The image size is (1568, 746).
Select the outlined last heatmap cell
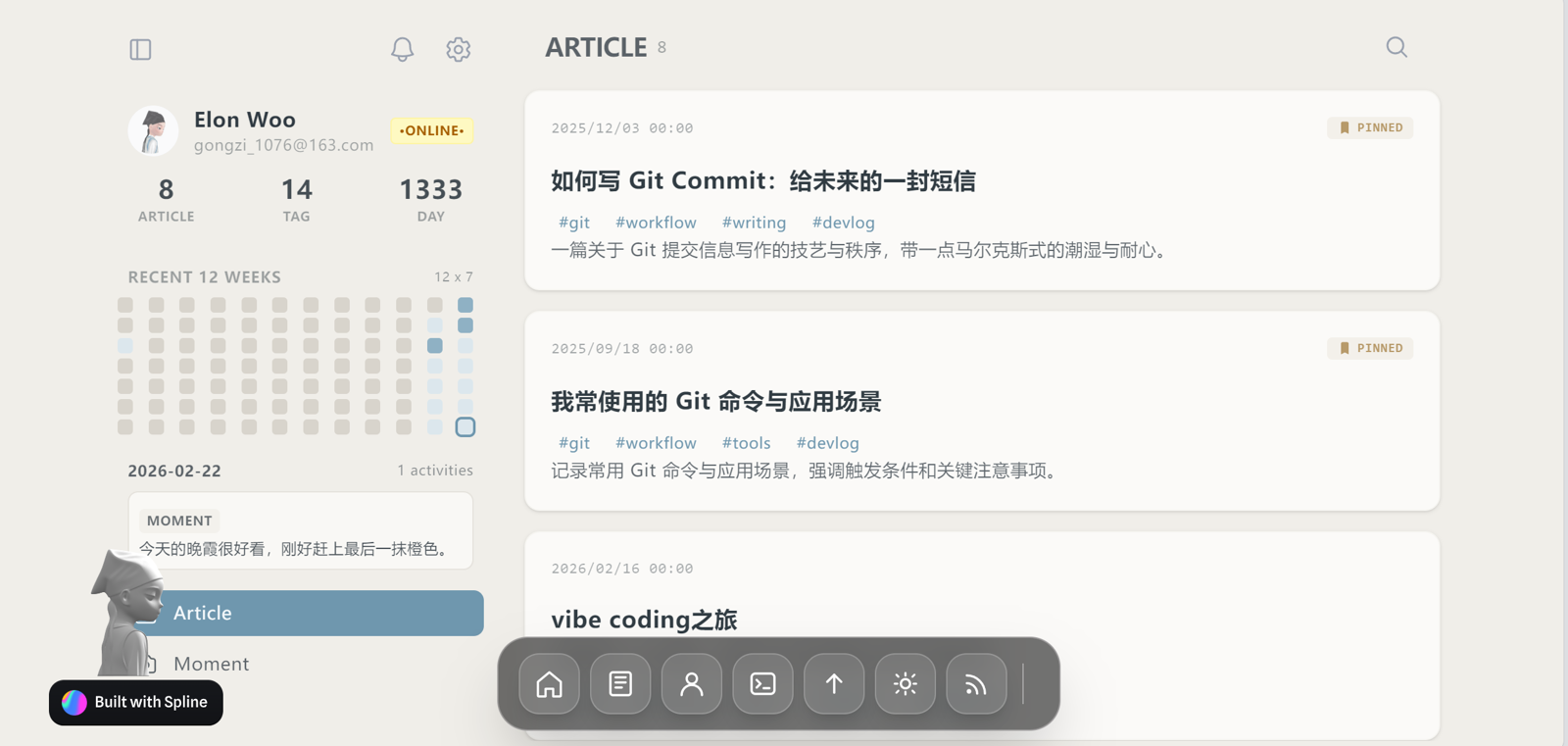465,427
